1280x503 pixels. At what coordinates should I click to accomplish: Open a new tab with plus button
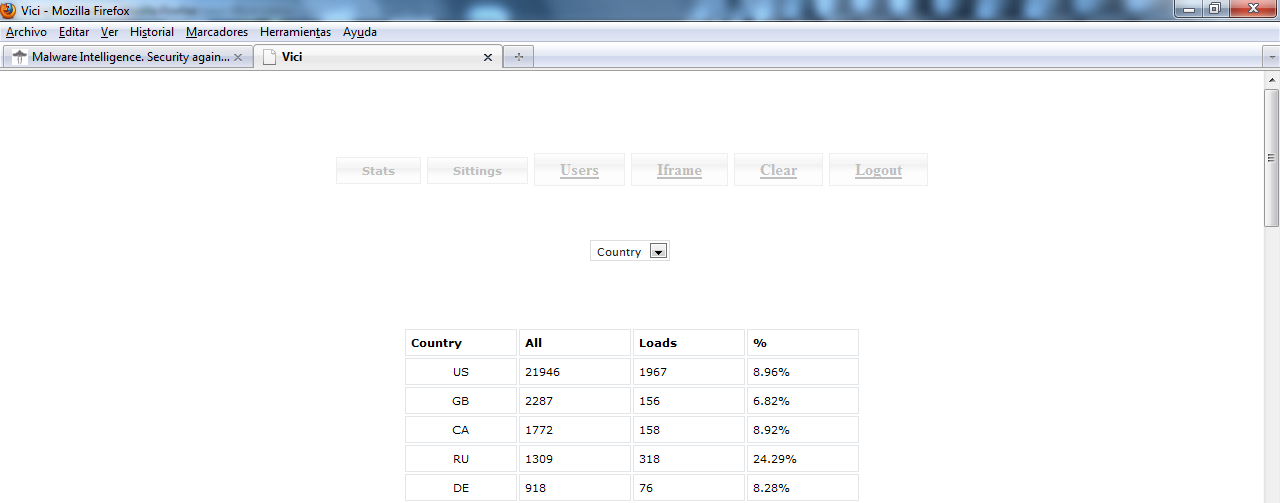(518, 57)
